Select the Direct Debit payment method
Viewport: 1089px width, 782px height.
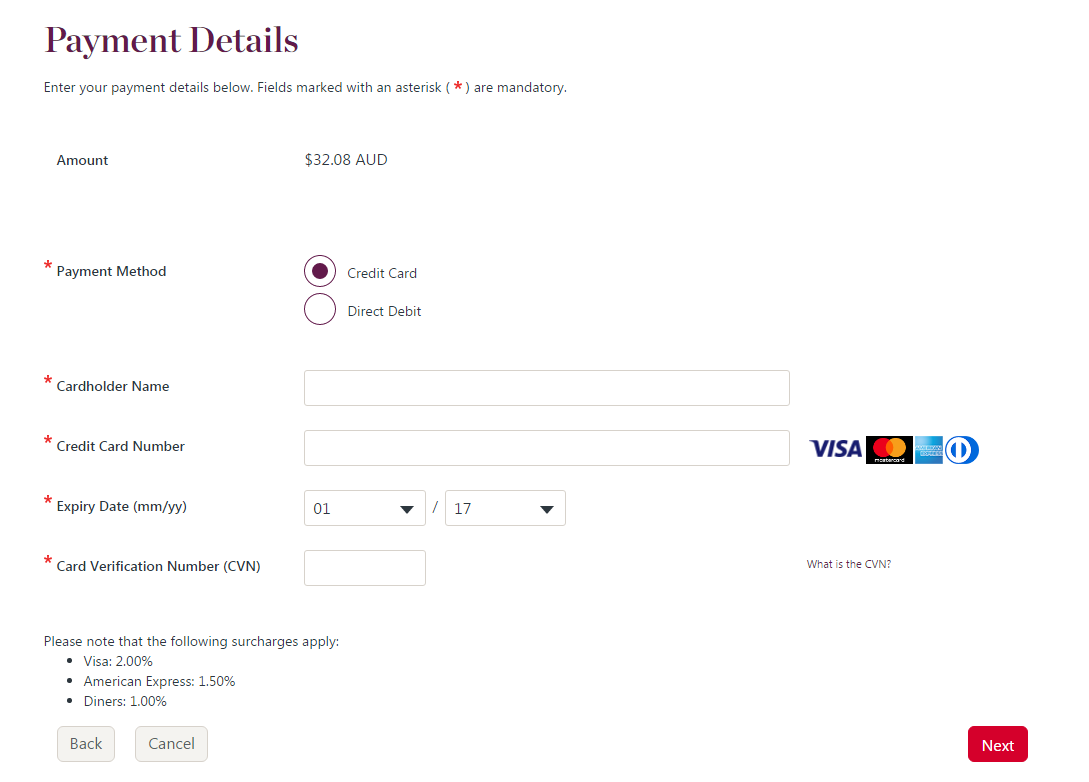[x=320, y=309]
